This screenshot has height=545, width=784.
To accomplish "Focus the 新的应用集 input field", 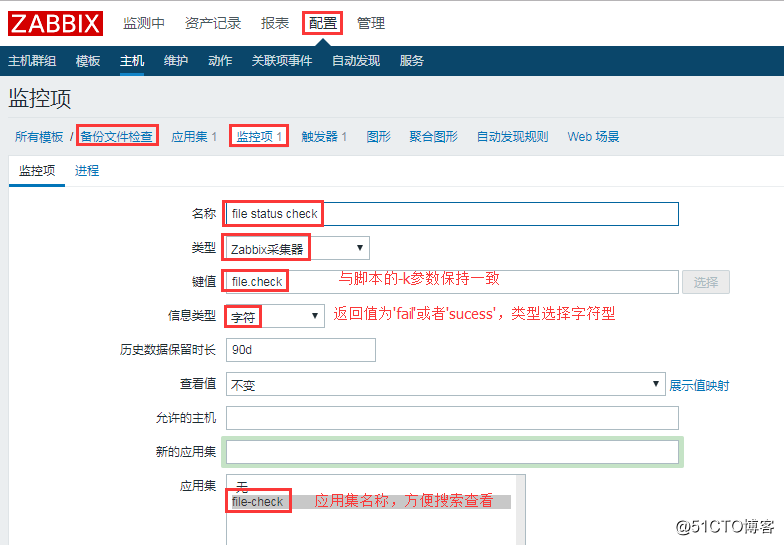I will [x=452, y=452].
